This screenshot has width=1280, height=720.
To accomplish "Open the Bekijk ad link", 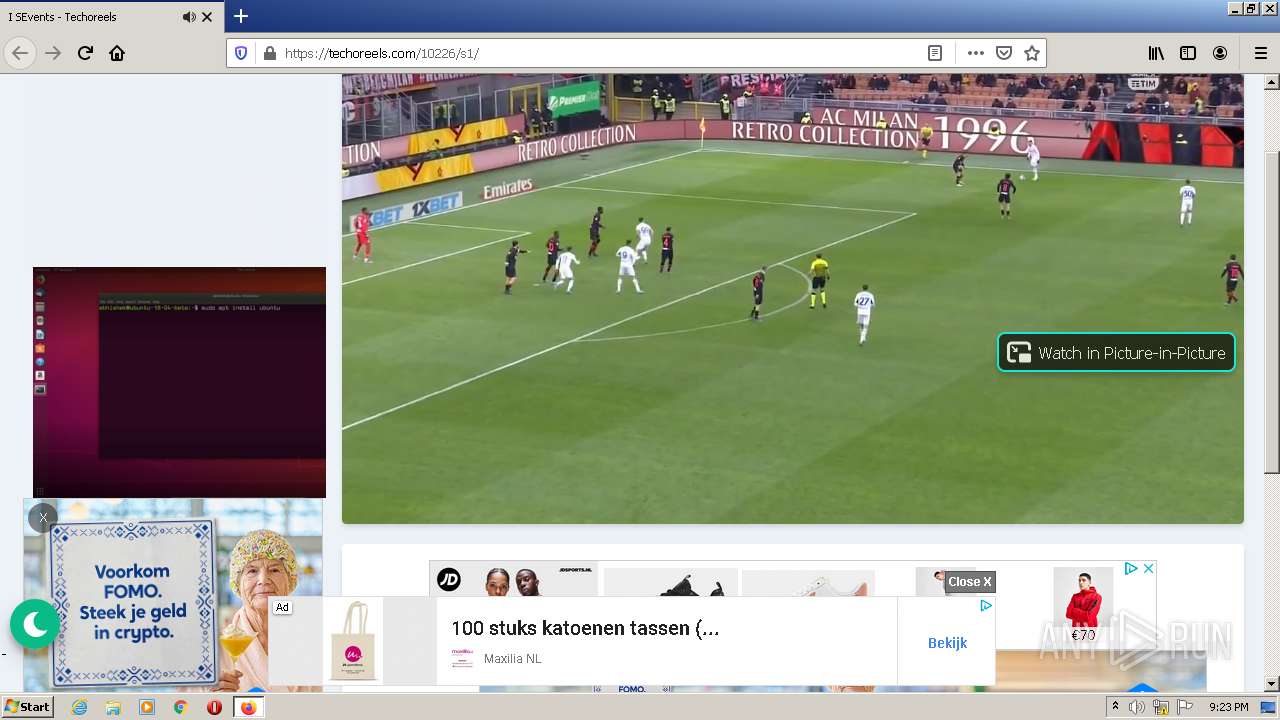I will pyautogui.click(x=947, y=643).
